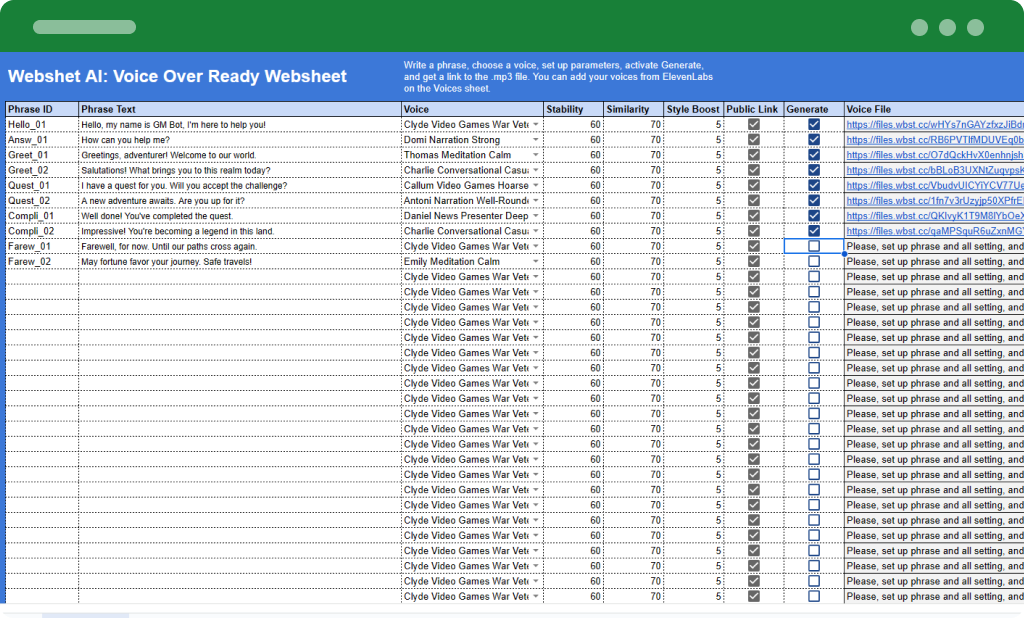Open Voice File link for Greet_02
The width and height of the screenshot is (1024, 618).
[x=935, y=170]
